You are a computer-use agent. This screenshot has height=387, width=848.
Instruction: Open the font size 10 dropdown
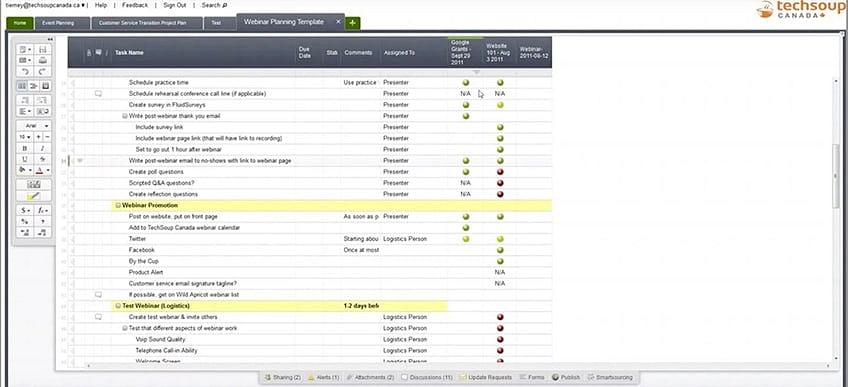click(24, 137)
